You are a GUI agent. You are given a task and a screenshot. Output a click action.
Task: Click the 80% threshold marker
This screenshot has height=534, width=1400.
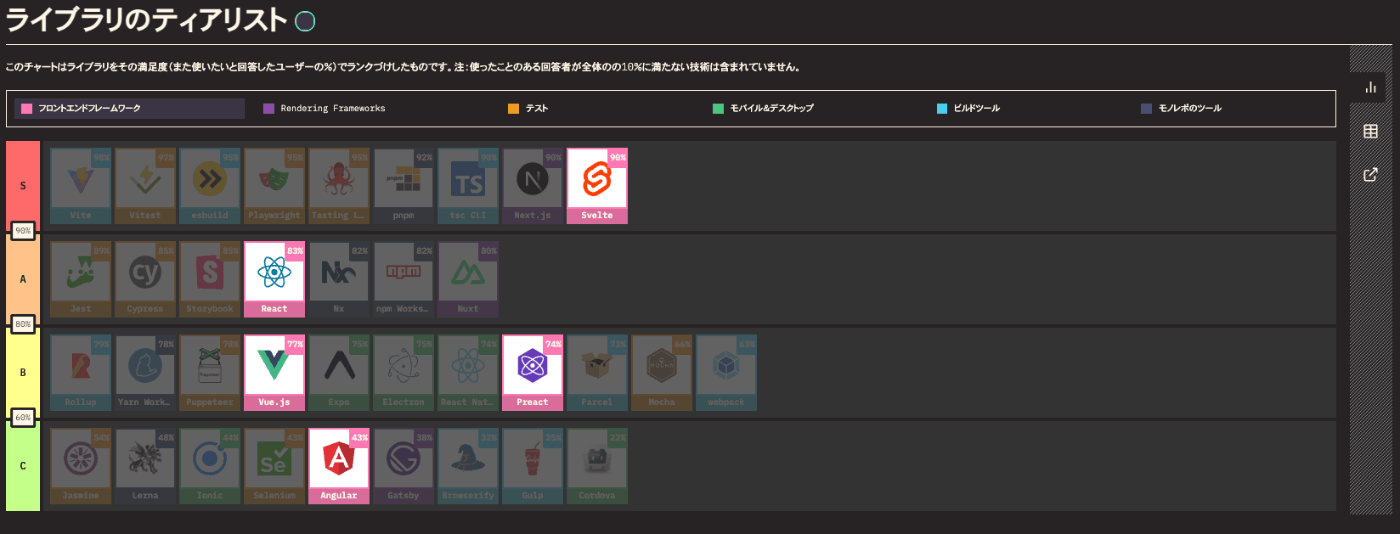23,324
